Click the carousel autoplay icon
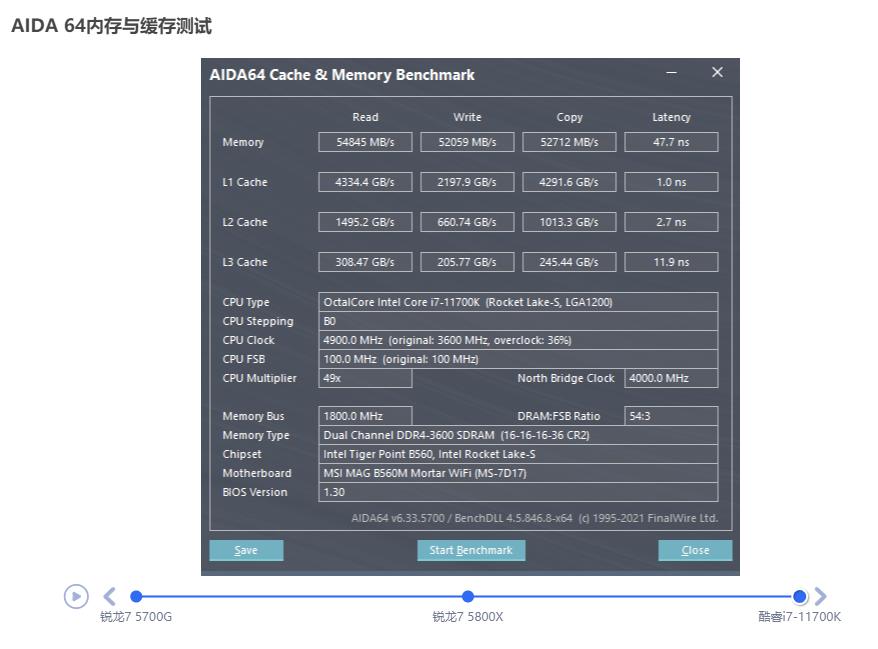 (x=77, y=597)
